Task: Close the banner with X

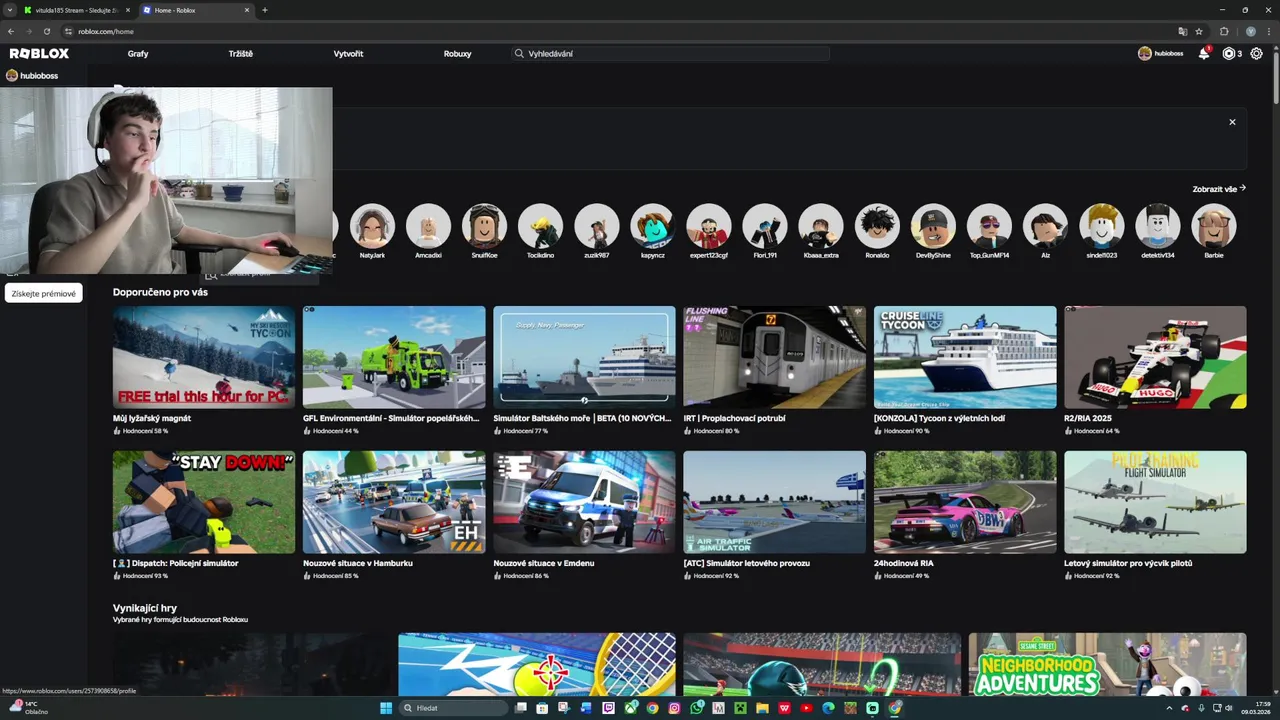Action: coord(1232,122)
